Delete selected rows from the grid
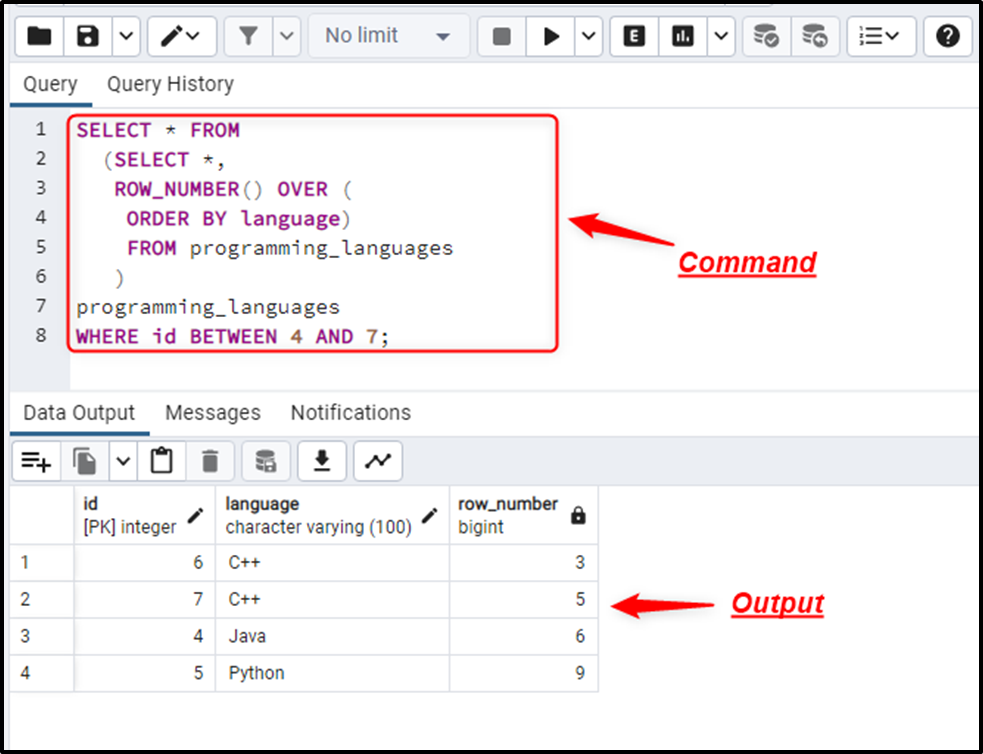The height and width of the screenshot is (754, 983). pyautogui.click(x=210, y=460)
